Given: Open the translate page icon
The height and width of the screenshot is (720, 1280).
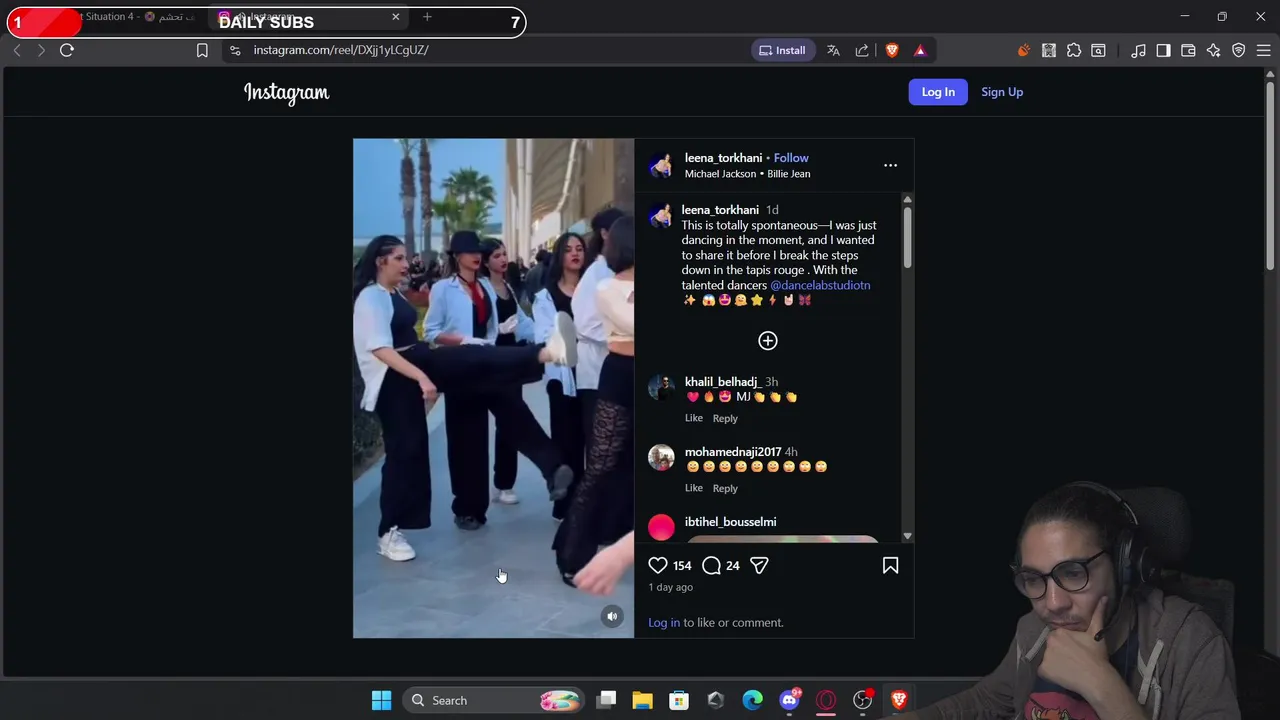Looking at the screenshot, I should pos(833,50).
